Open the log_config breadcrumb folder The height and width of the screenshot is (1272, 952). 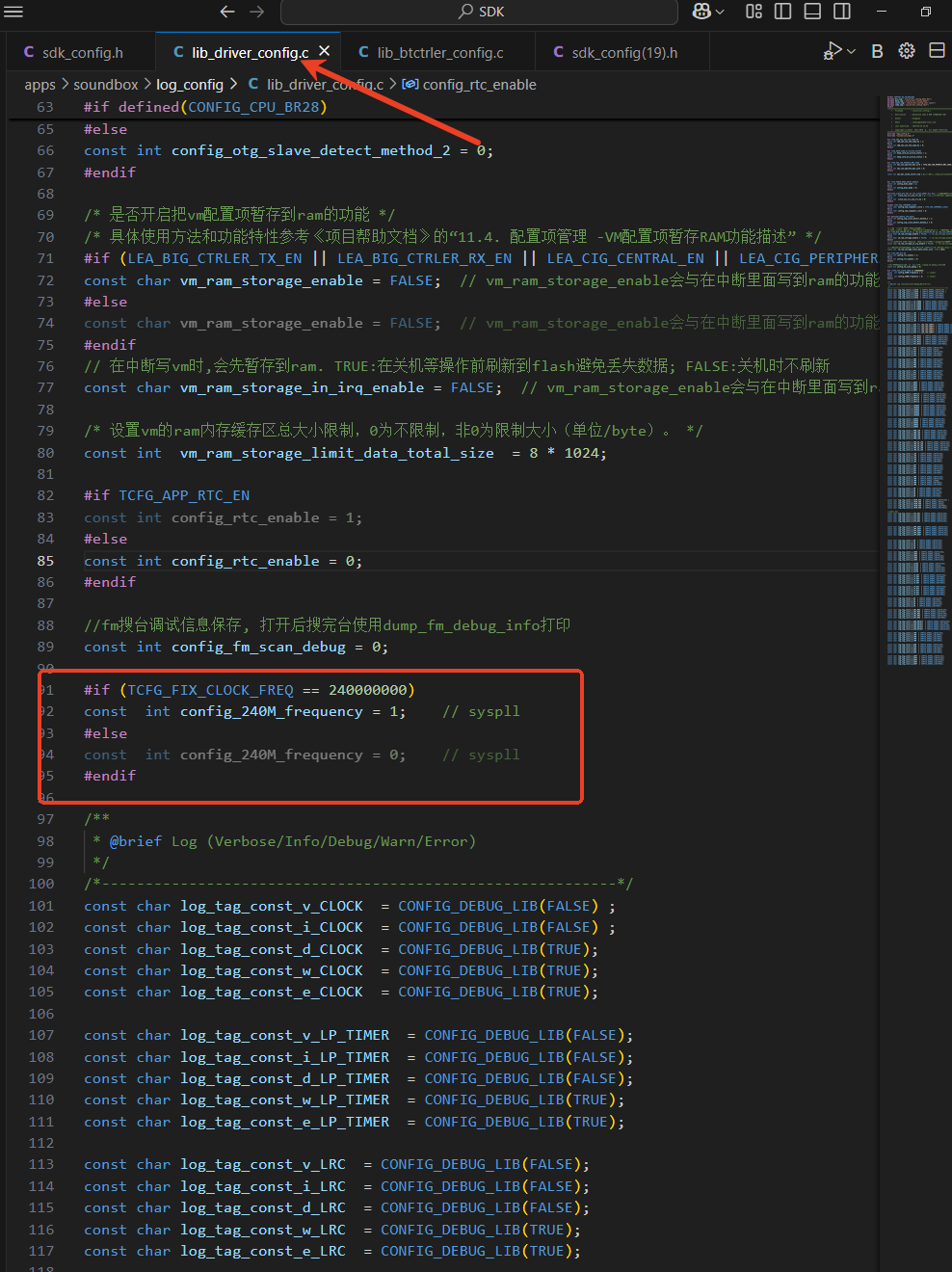pyautogui.click(x=190, y=85)
